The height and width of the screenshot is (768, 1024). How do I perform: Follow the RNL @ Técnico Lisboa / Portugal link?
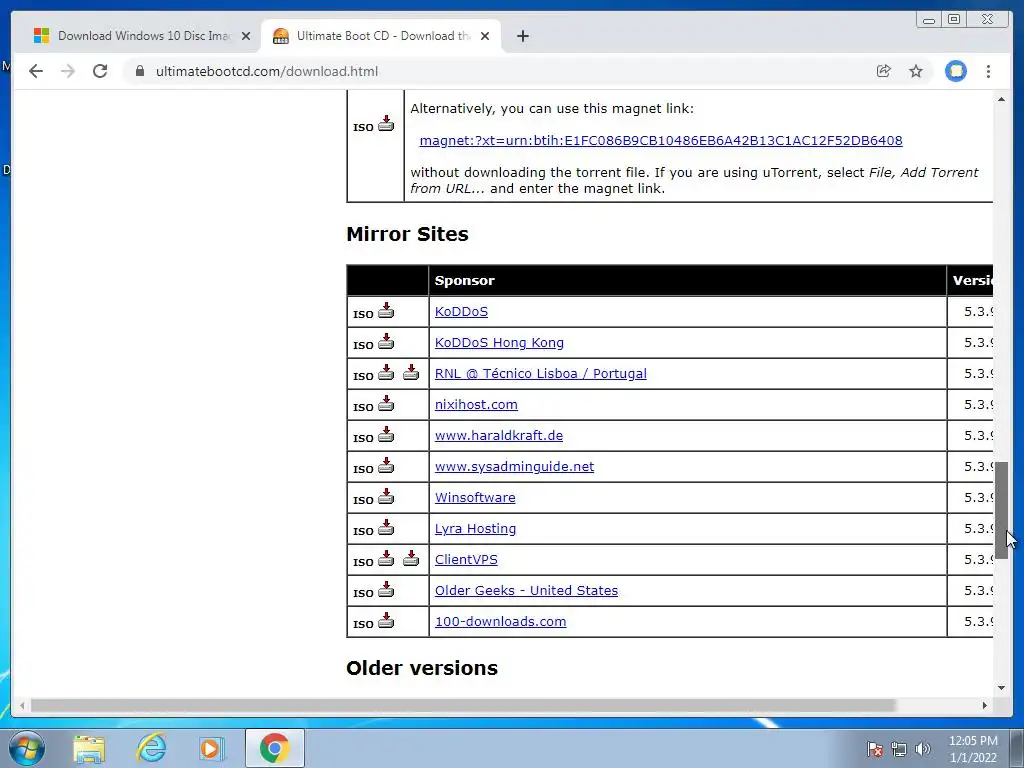tap(541, 374)
